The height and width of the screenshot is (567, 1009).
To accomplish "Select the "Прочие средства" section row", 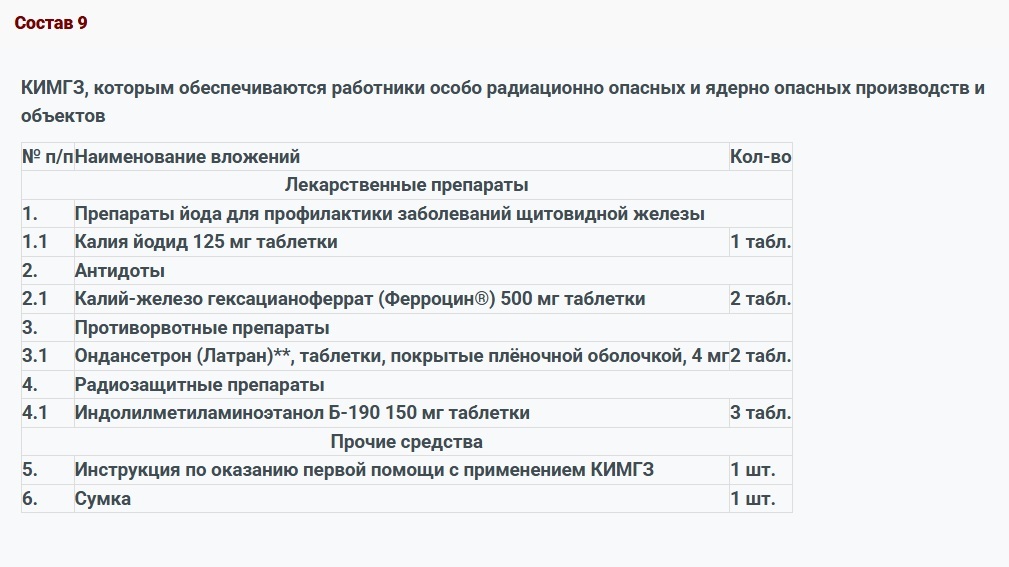I will coord(406,441).
